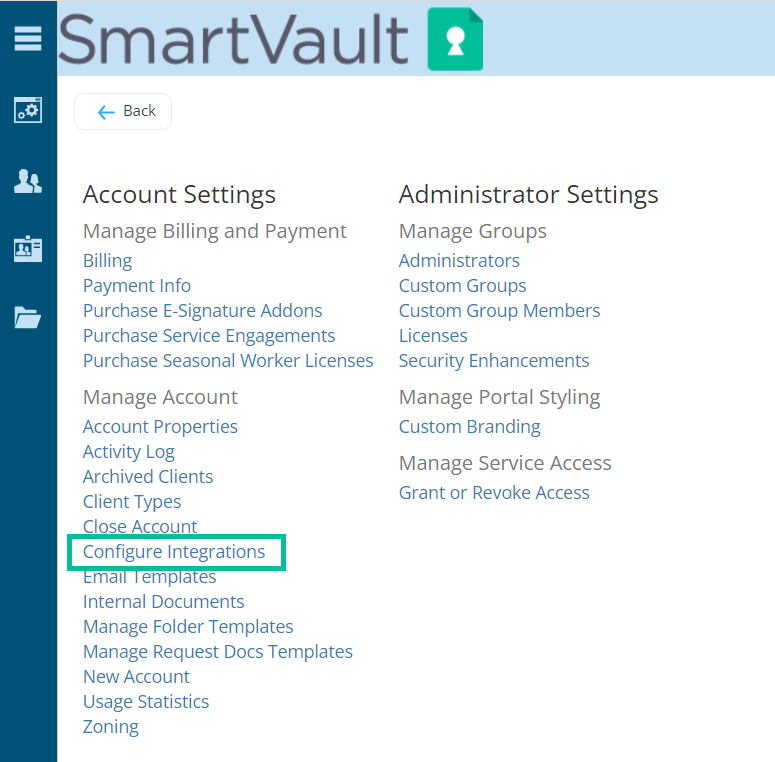775x762 pixels.
Task: Open Purchase Seasonal Worker Licenses
Action: point(228,361)
